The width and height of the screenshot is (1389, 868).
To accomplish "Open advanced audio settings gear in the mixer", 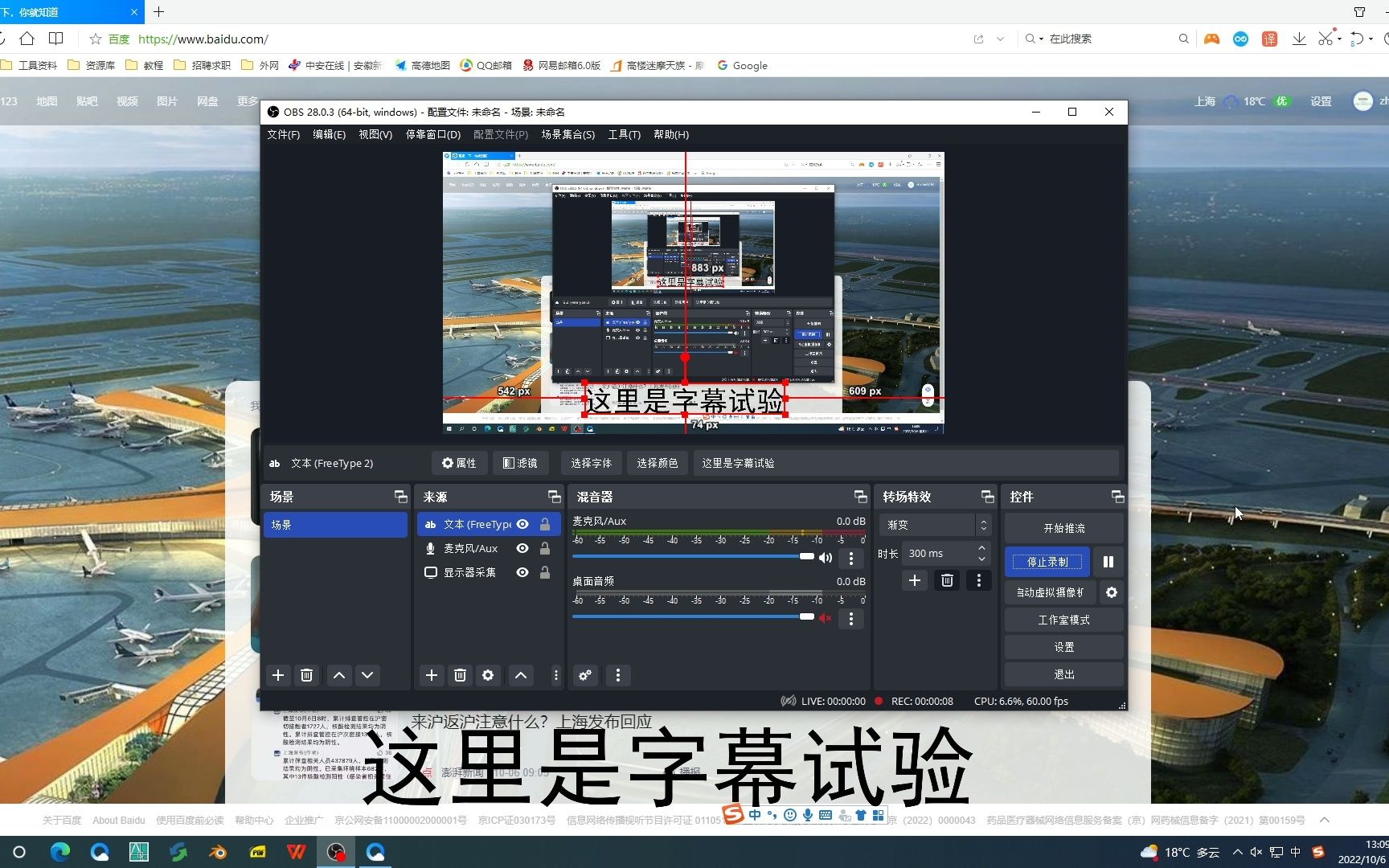I will pos(584,675).
